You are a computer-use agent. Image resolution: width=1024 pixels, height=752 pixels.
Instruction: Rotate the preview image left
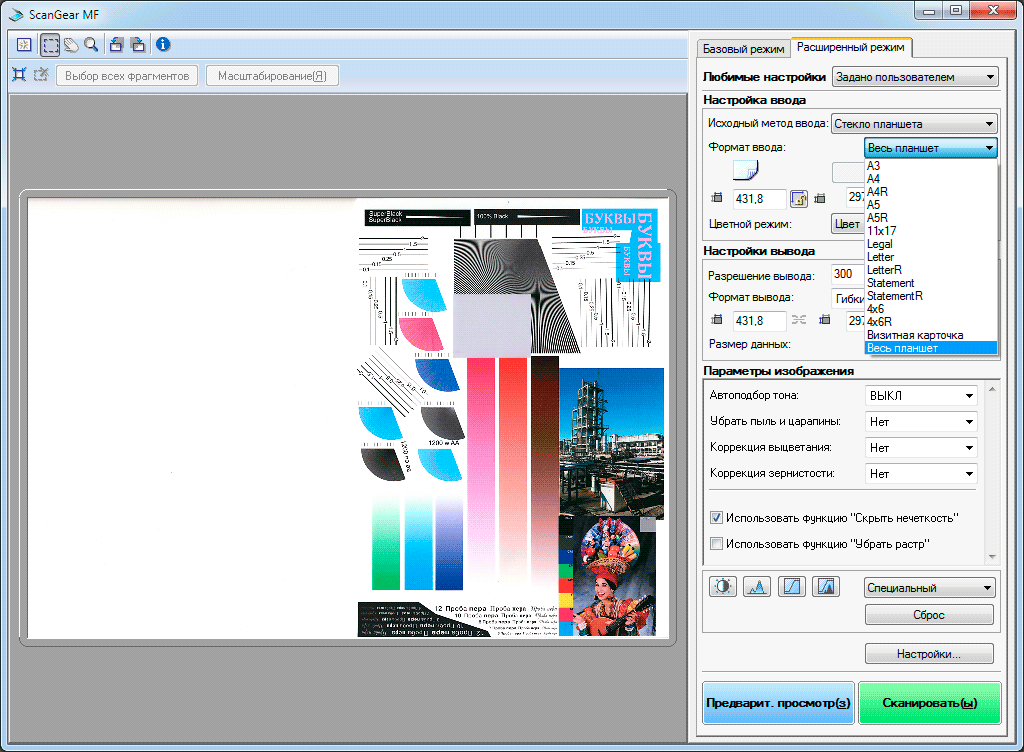coord(117,44)
